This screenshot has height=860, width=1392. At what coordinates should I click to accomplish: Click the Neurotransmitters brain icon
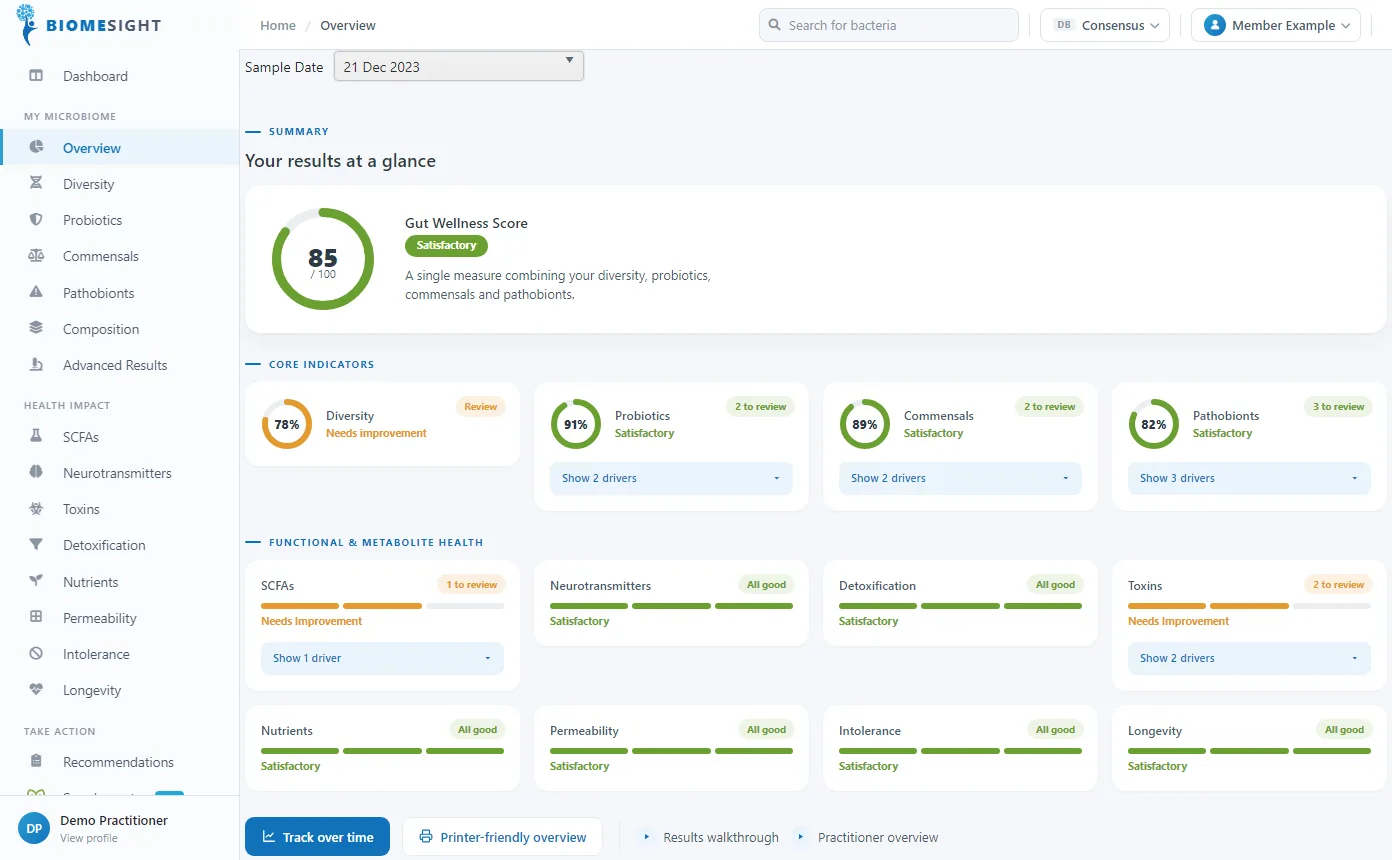coord(36,473)
